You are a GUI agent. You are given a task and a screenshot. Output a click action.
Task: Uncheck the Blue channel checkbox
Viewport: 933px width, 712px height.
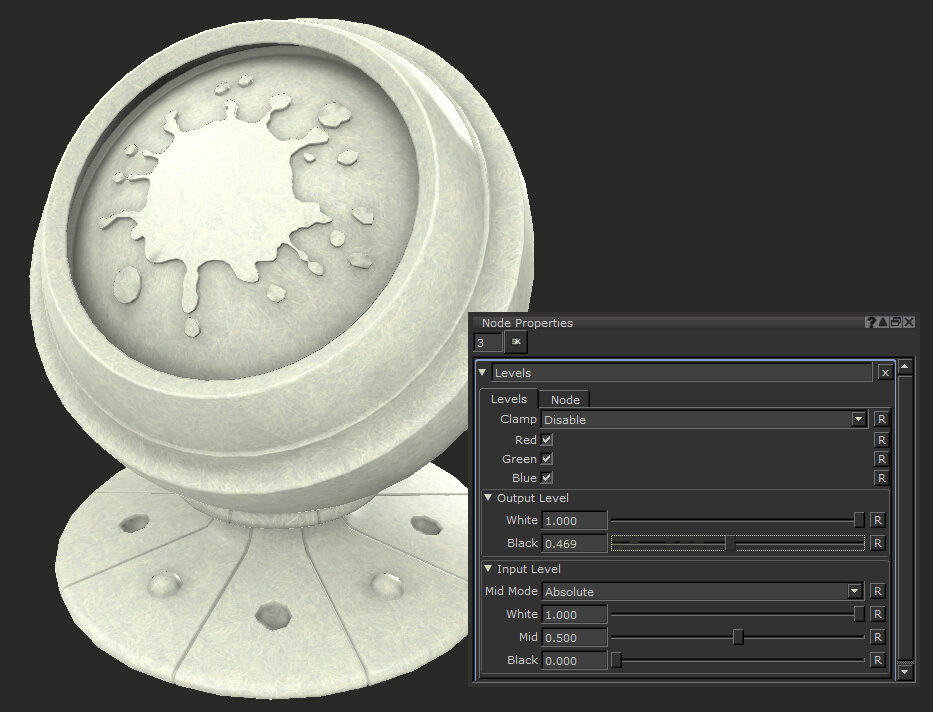[547, 478]
